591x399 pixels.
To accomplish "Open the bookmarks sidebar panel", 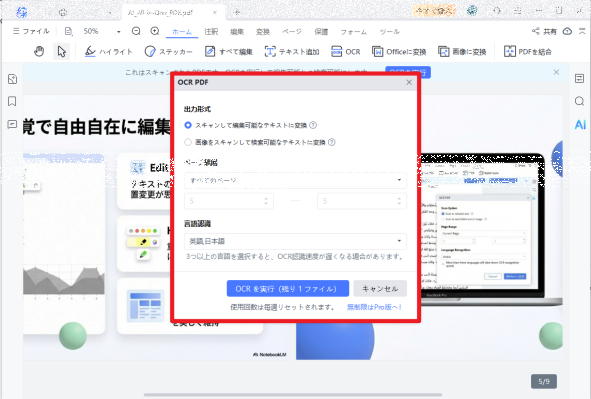I will pos(12,101).
